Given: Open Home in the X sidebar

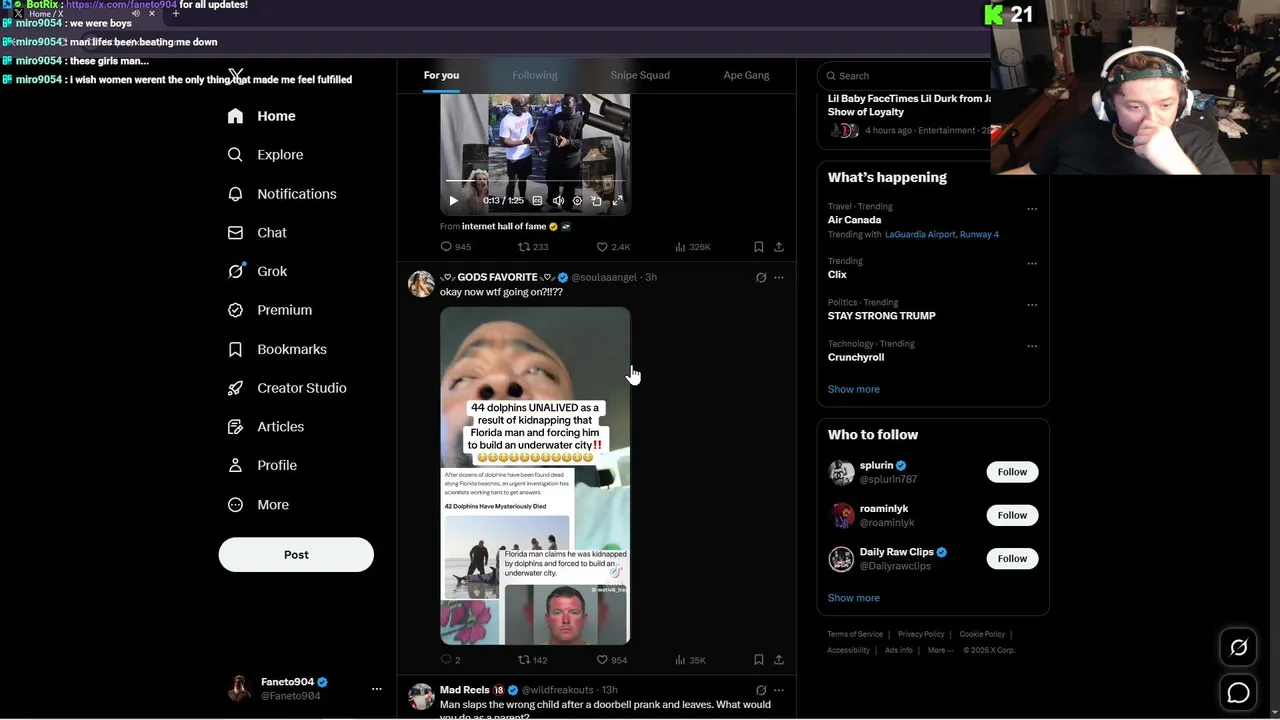Looking at the screenshot, I should coord(261,116).
